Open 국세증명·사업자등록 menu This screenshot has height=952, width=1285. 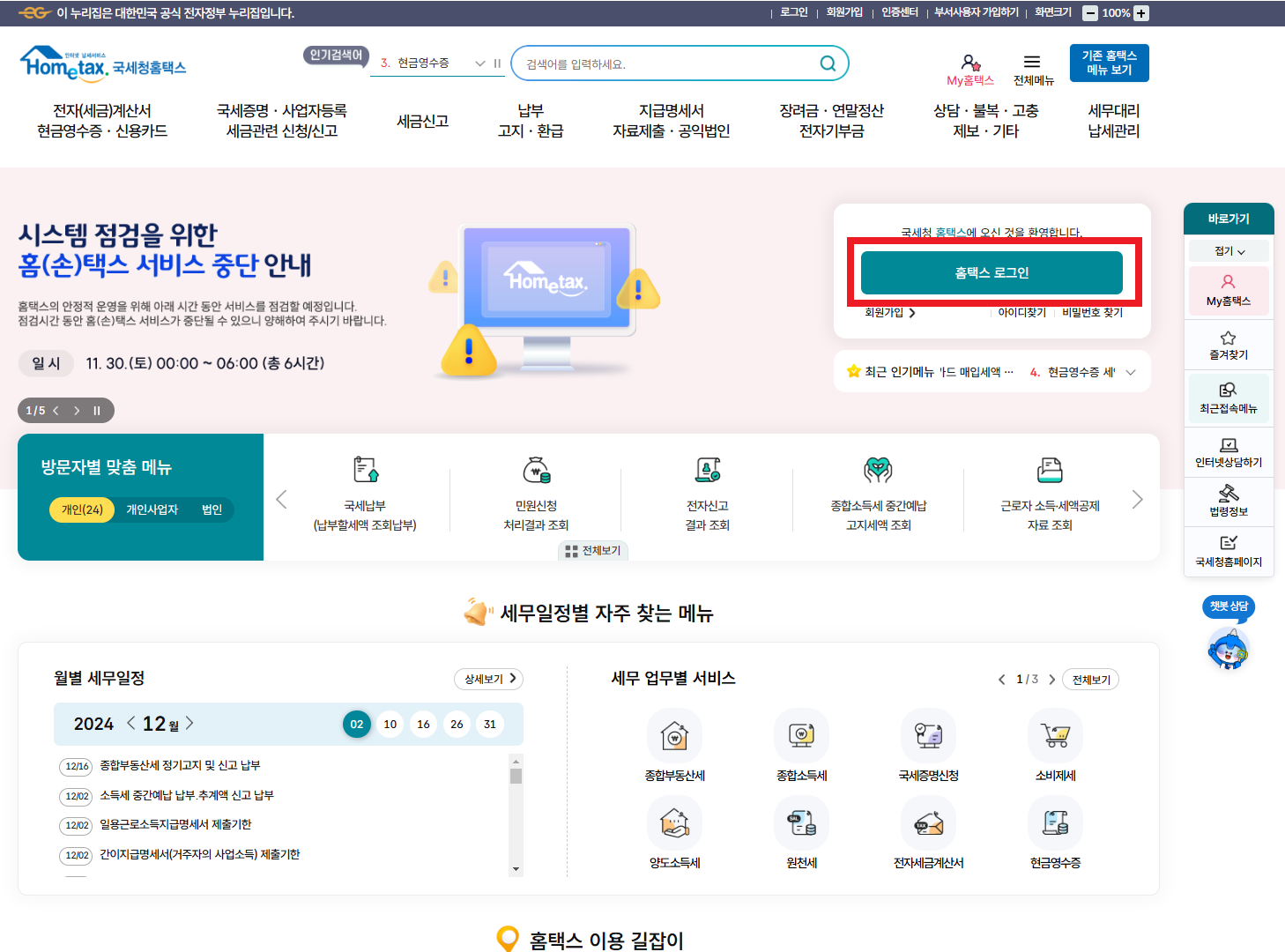282,121
